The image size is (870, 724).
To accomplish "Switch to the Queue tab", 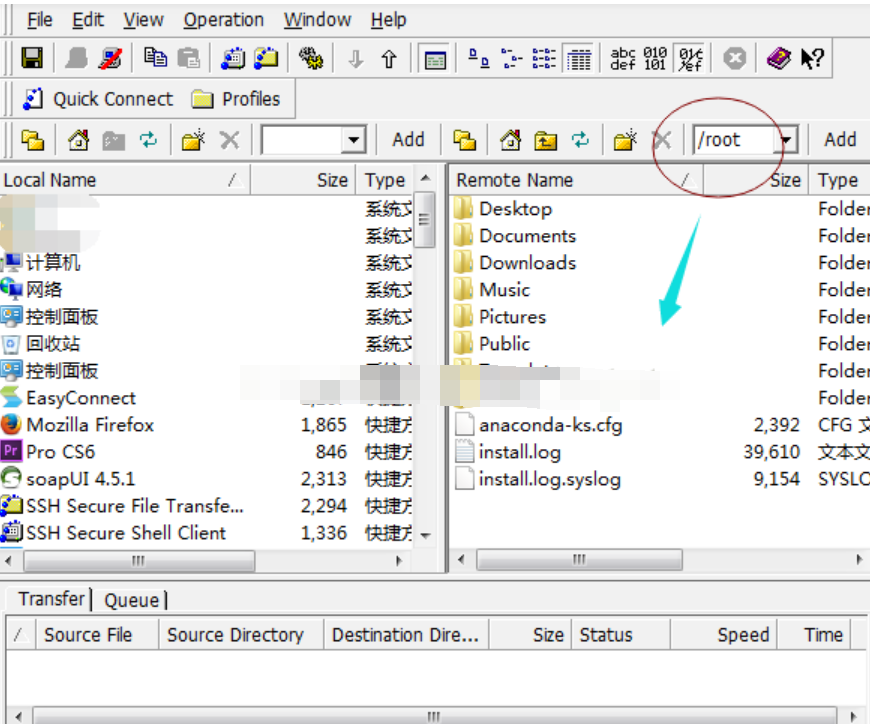I will pos(132,600).
